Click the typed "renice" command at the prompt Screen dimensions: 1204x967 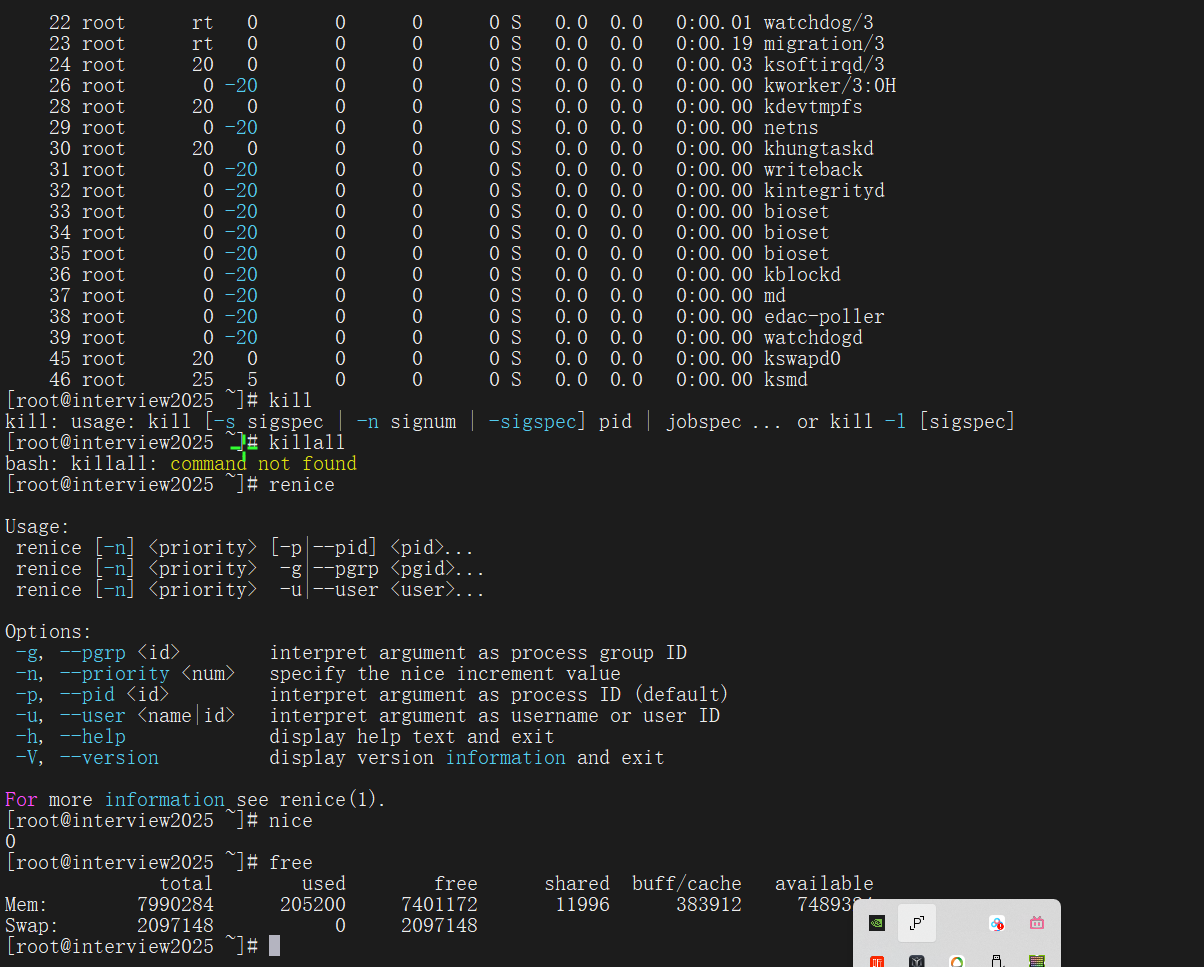(x=301, y=484)
